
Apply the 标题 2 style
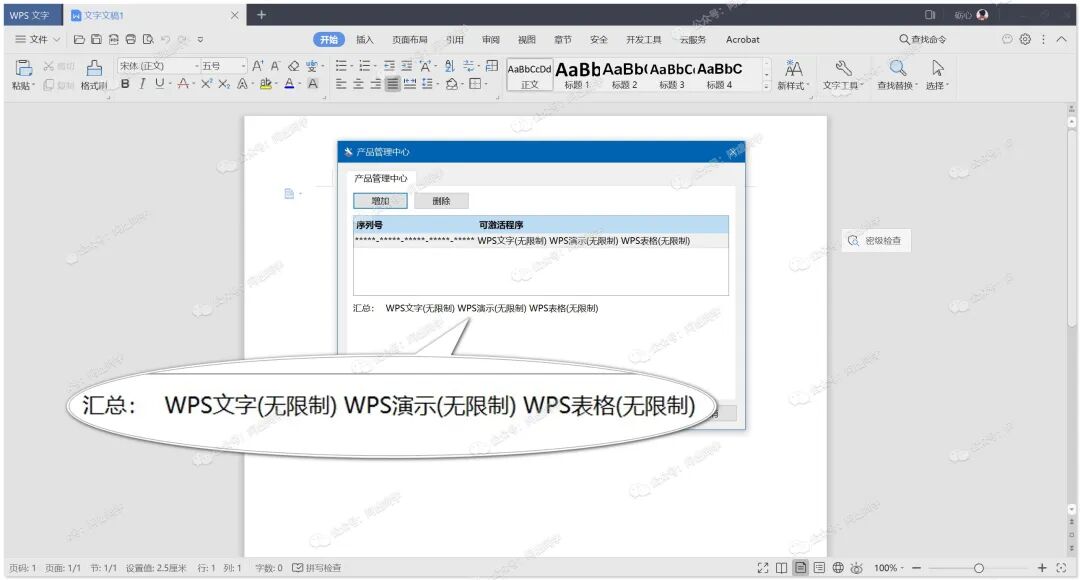[625, 74]
